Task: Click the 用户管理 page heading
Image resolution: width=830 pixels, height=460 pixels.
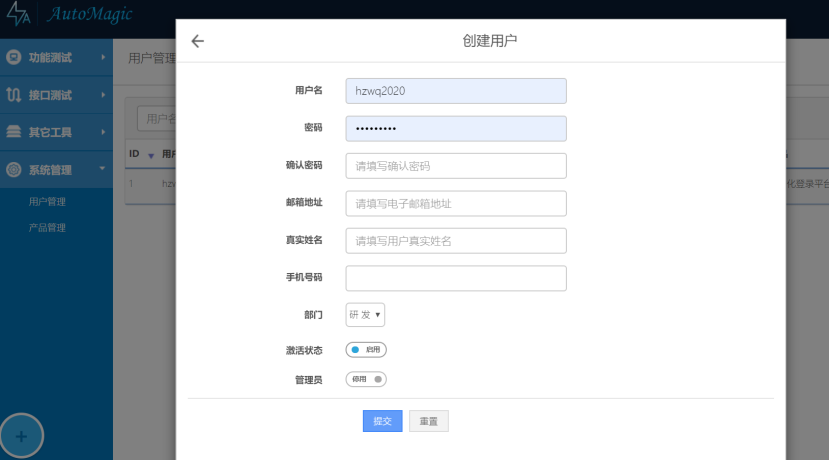Action: [x=152, y=58]
